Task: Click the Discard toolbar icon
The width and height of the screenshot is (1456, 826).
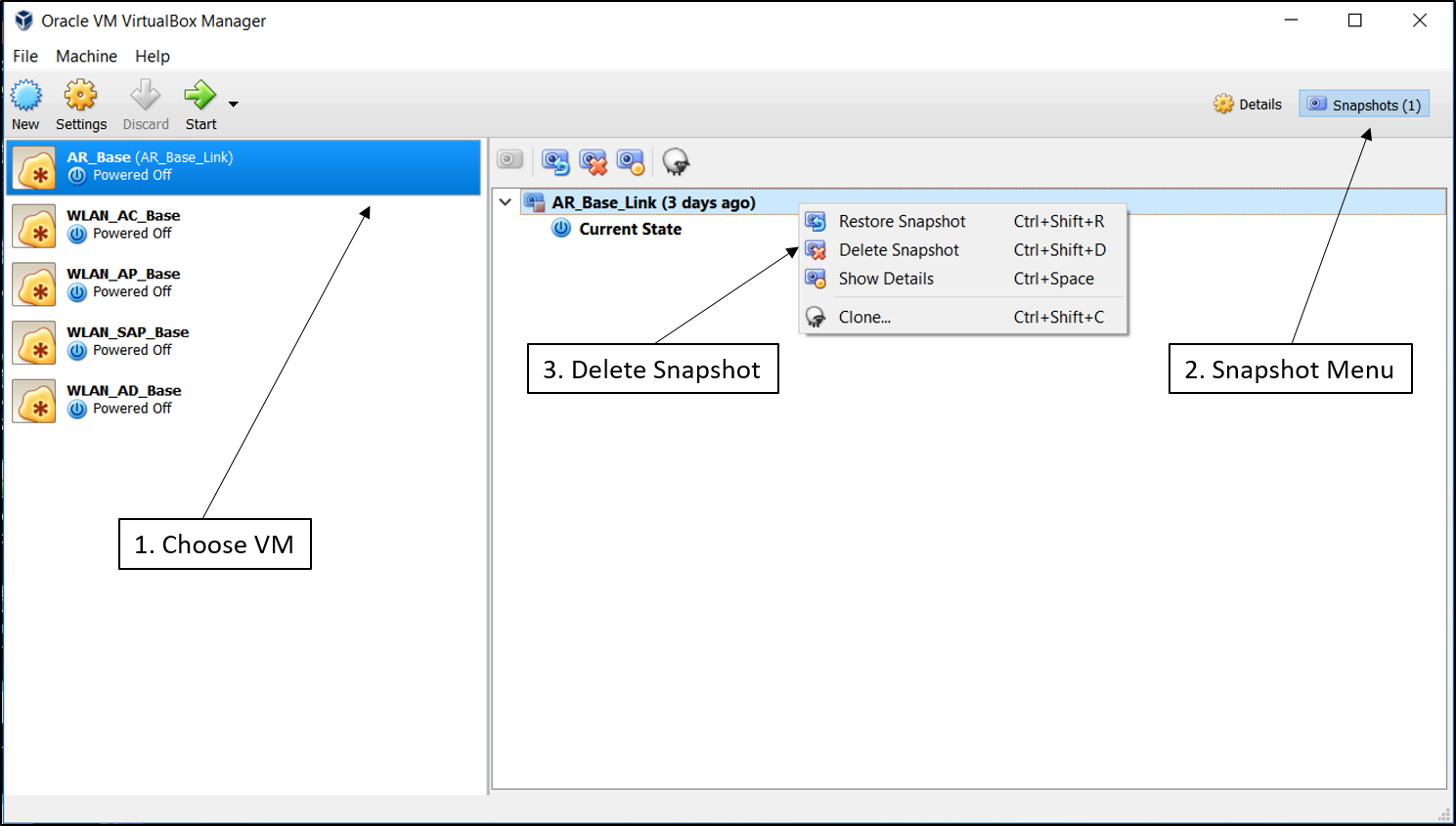Action: tap(146, 96)
